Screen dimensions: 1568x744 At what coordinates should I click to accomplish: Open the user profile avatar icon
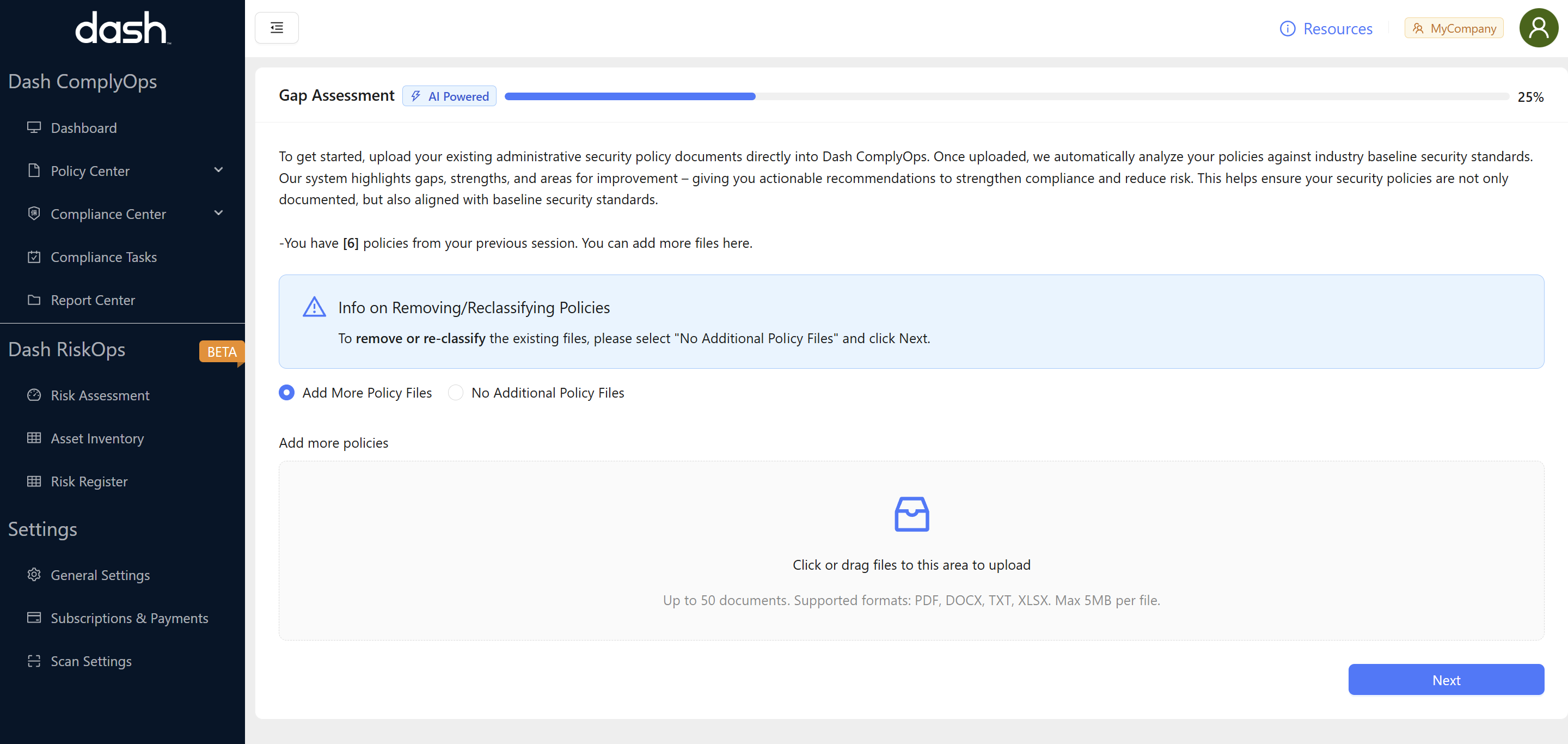(x=1538, y=28)
